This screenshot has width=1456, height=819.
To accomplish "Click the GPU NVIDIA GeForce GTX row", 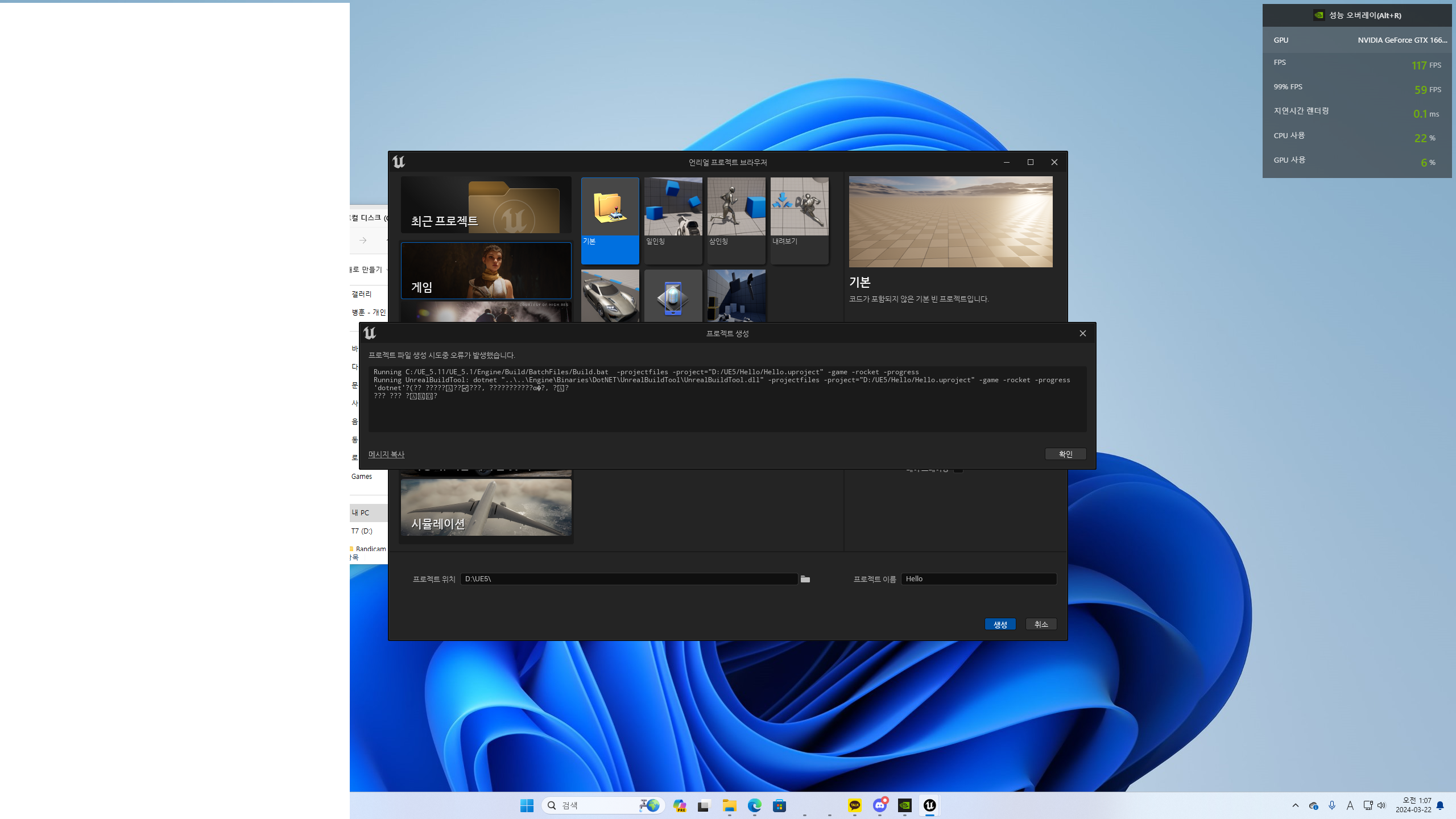I will pos(1357,40).
